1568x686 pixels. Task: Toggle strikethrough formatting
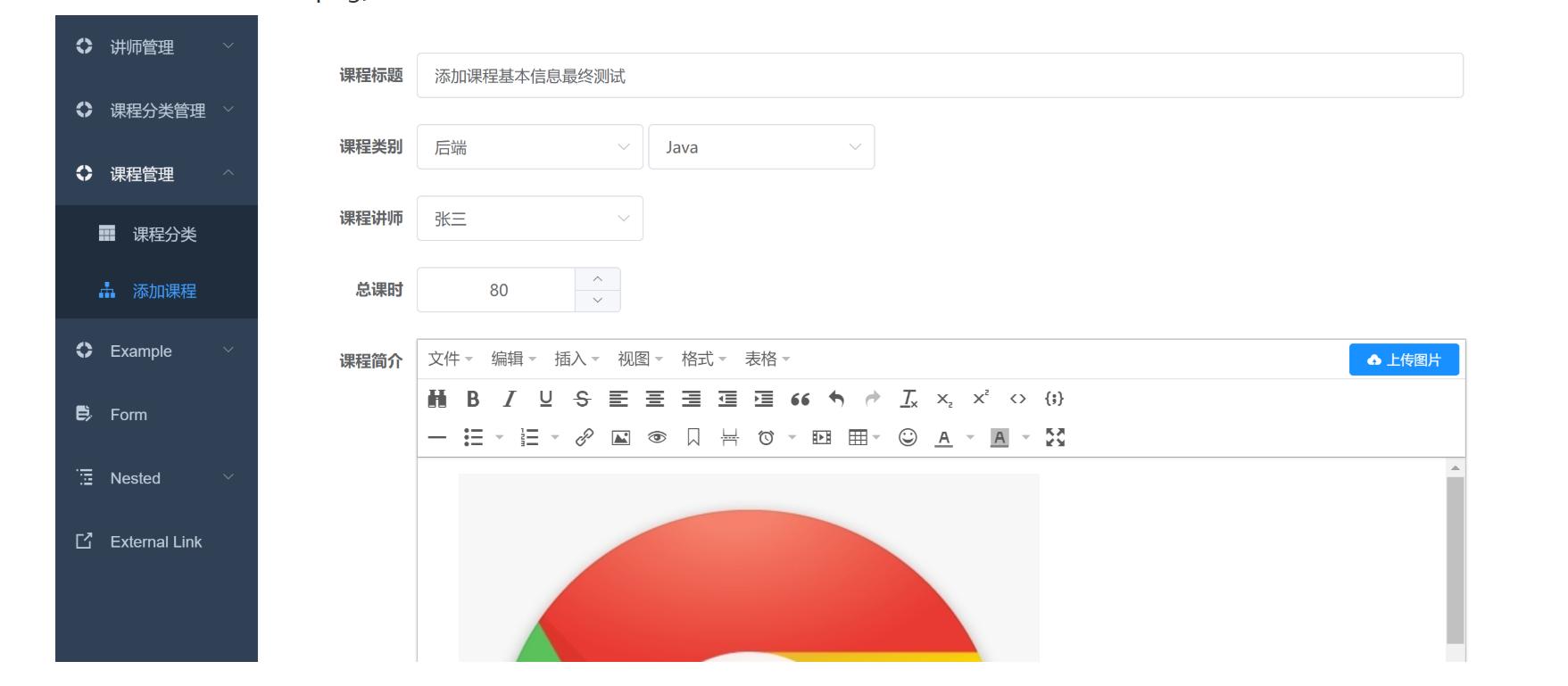[582, 399]
